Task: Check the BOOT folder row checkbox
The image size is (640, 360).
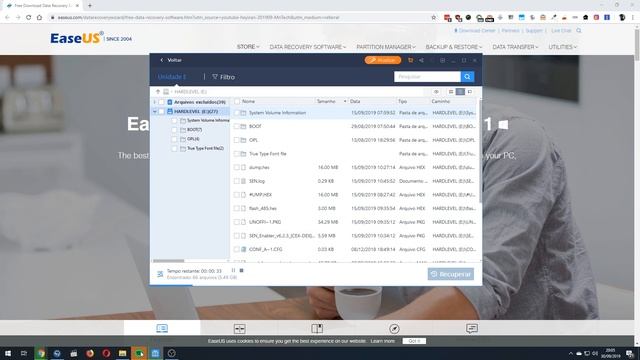Action: pyautogui.click(x=237, y=127)
